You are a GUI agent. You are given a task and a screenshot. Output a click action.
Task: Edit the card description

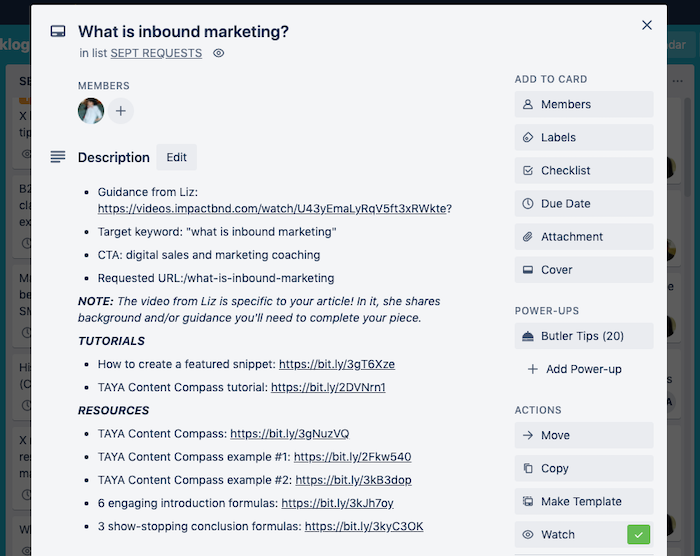coord(176,157)
